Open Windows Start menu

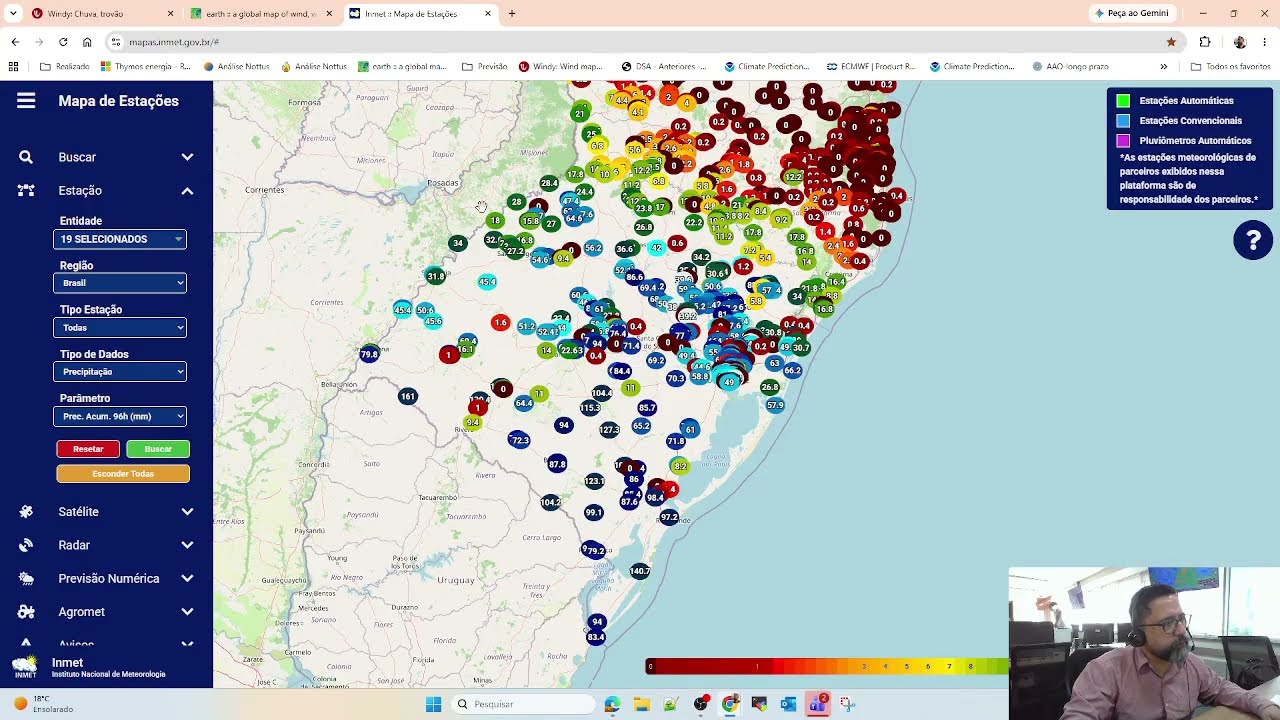(x=433, y=704)
